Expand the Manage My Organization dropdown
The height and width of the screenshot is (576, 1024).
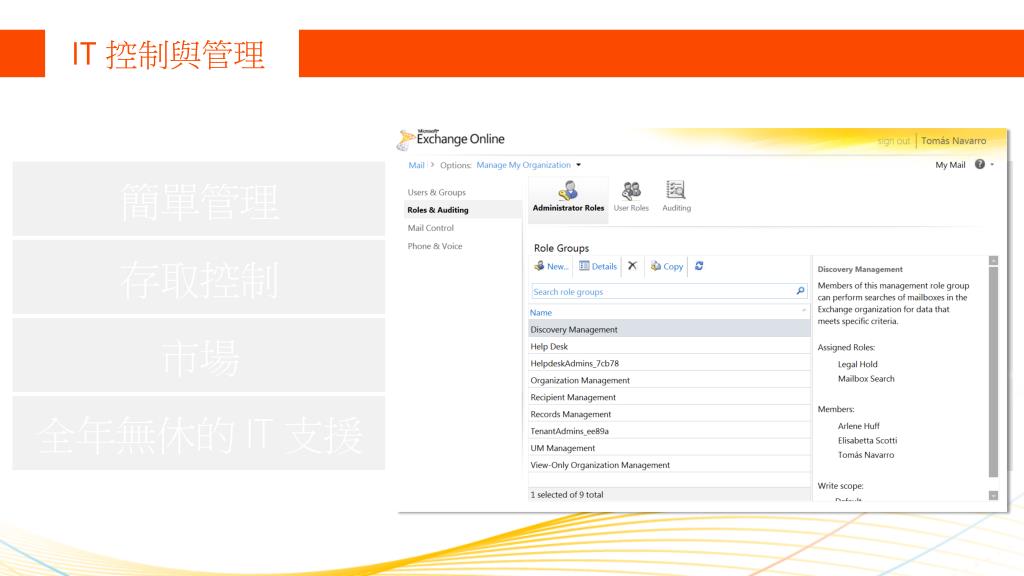pyautogui.click(x=579, y=165)
